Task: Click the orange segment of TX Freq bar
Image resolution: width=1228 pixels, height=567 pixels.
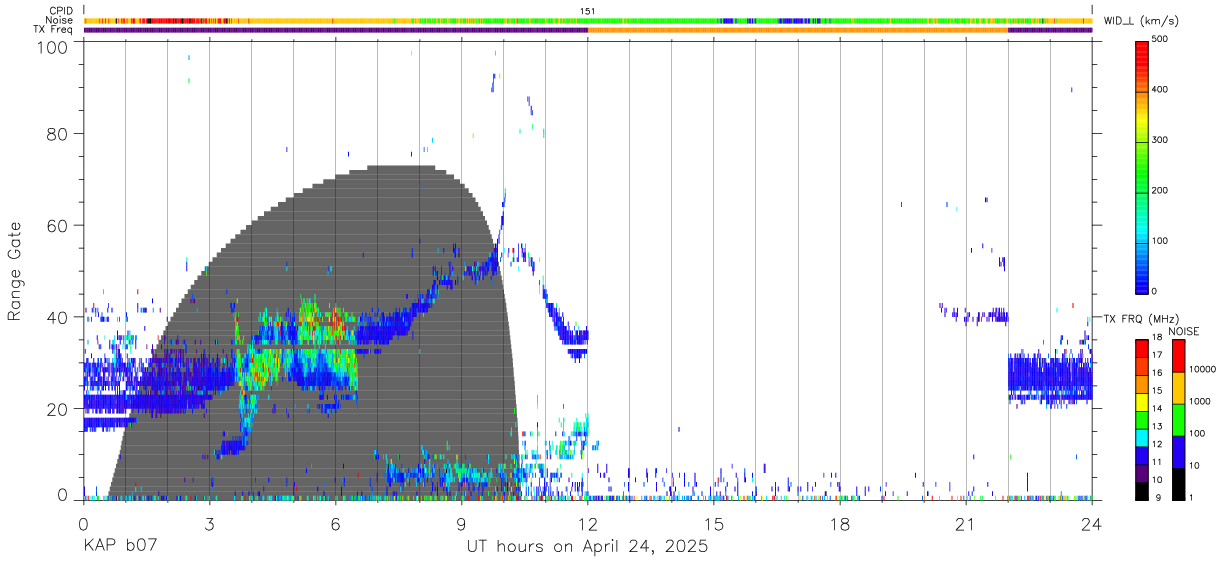Action: [x=798, y=30]
